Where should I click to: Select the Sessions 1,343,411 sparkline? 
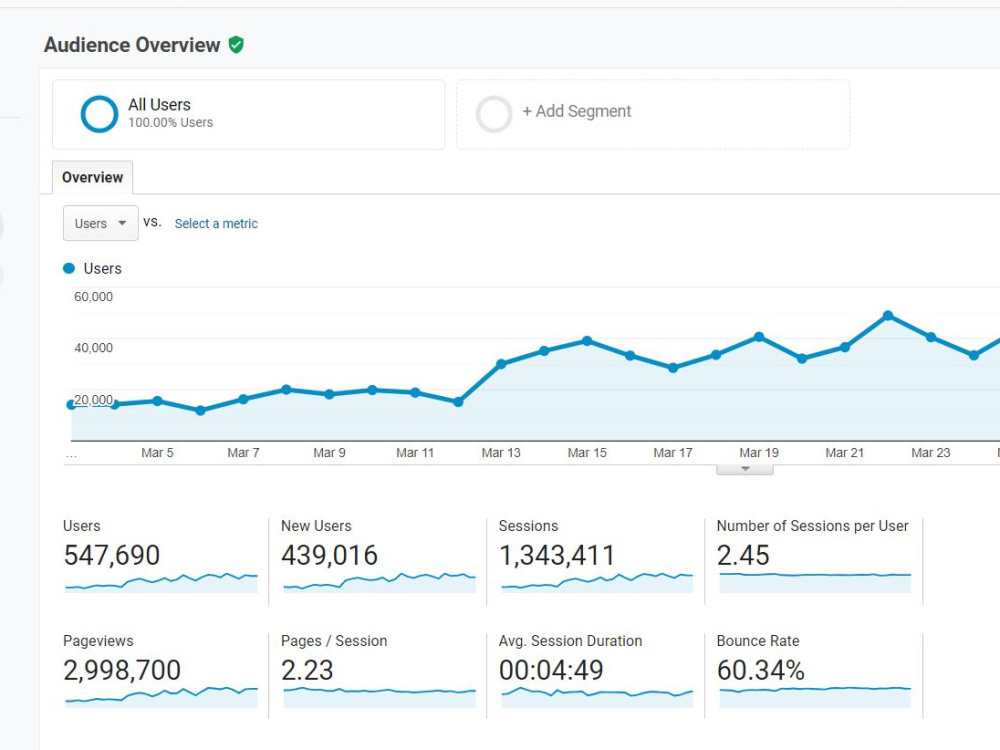(x=597, y=583)
